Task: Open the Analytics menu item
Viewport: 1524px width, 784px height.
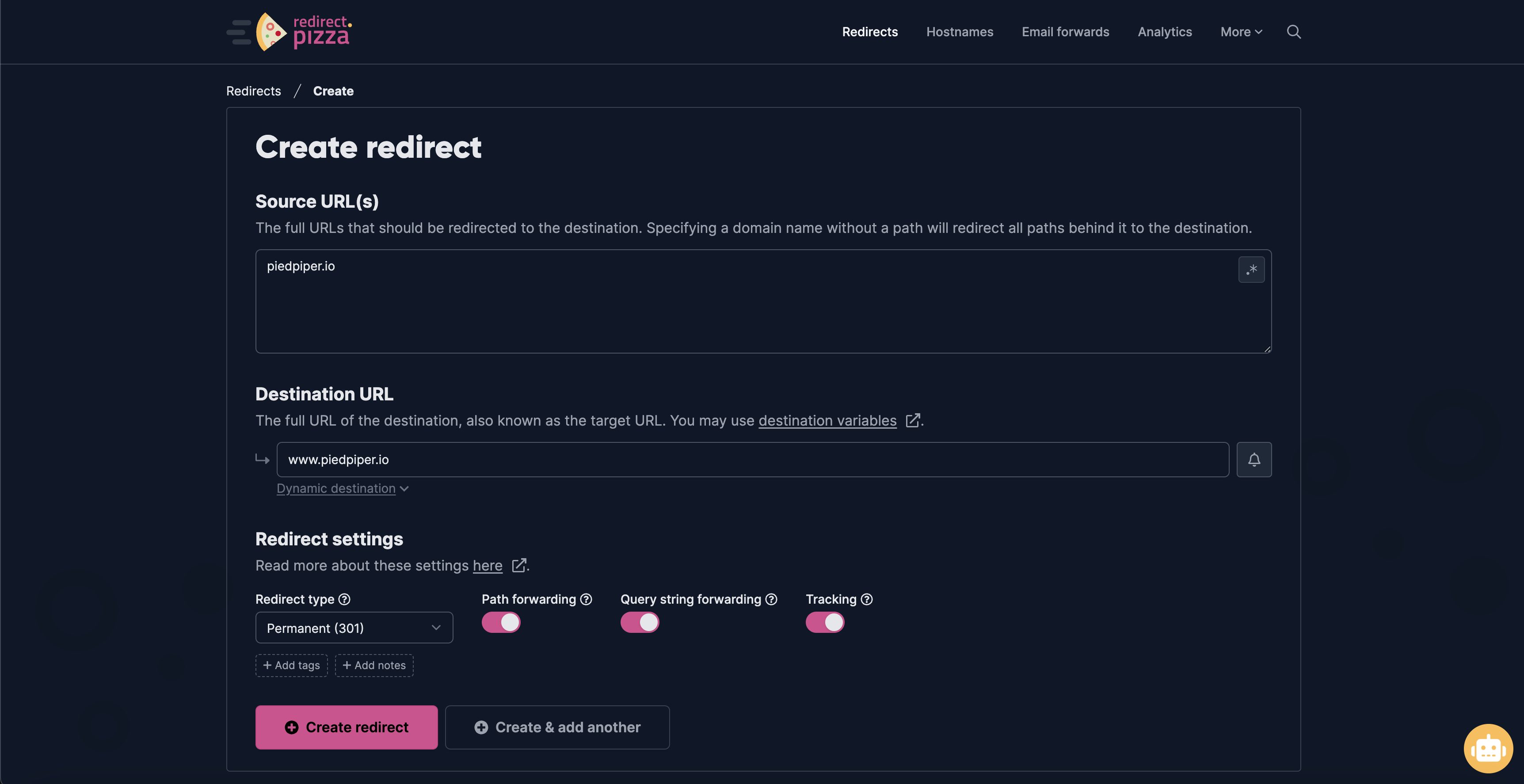Action: [x=1164, y=32]
